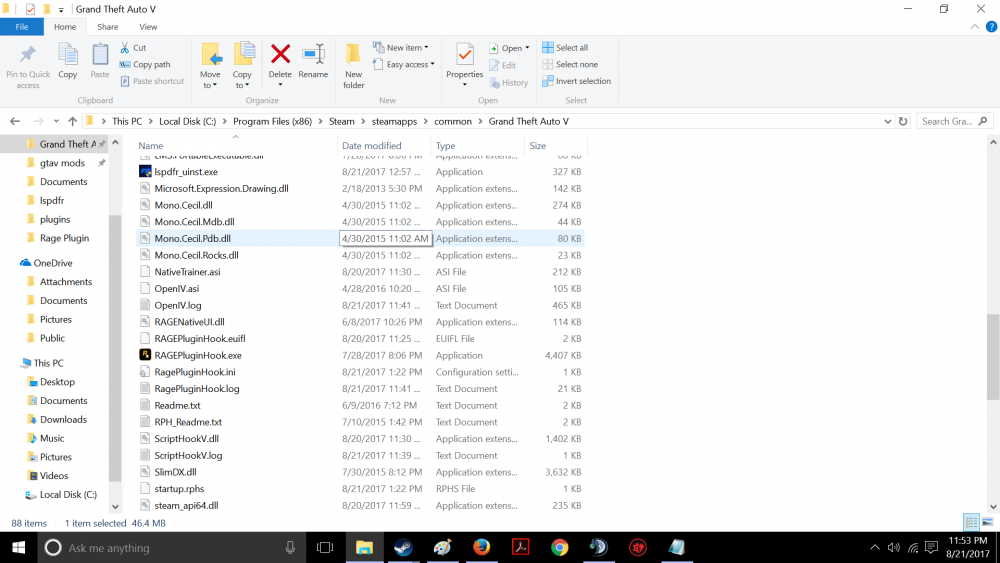This screenshot has height=563, width=1000.
Task: Select Local Disk (C:) in navigation pane
Action: [68, 495]
